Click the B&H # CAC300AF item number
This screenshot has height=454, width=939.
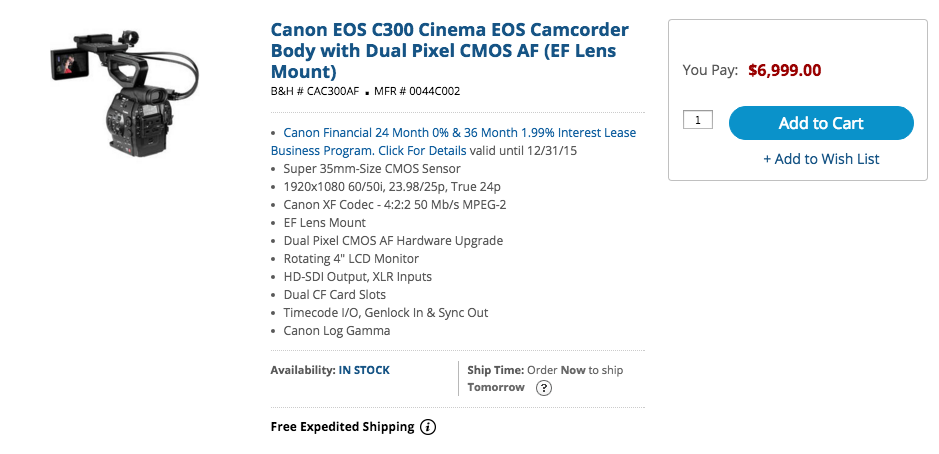pos(315,92)
